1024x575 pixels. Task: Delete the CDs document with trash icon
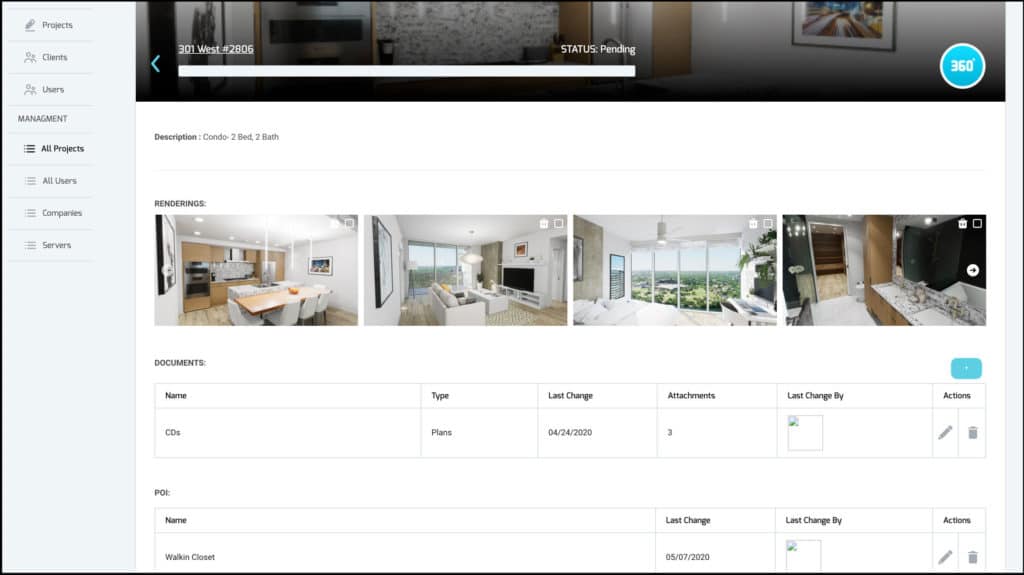click(972, 433)
